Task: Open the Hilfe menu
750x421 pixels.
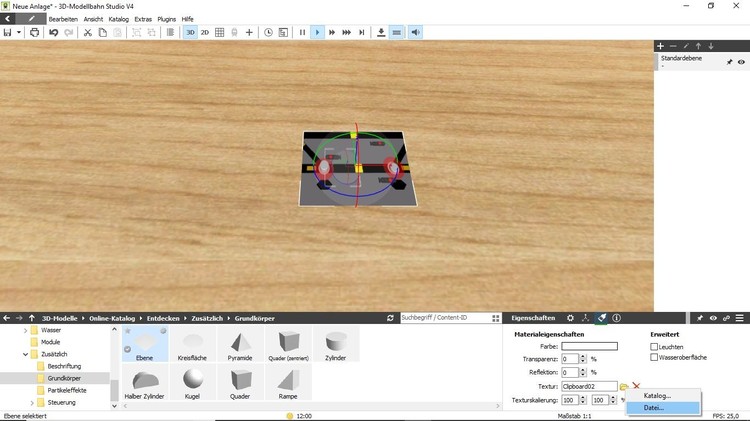Action: (x=188, y=19)
